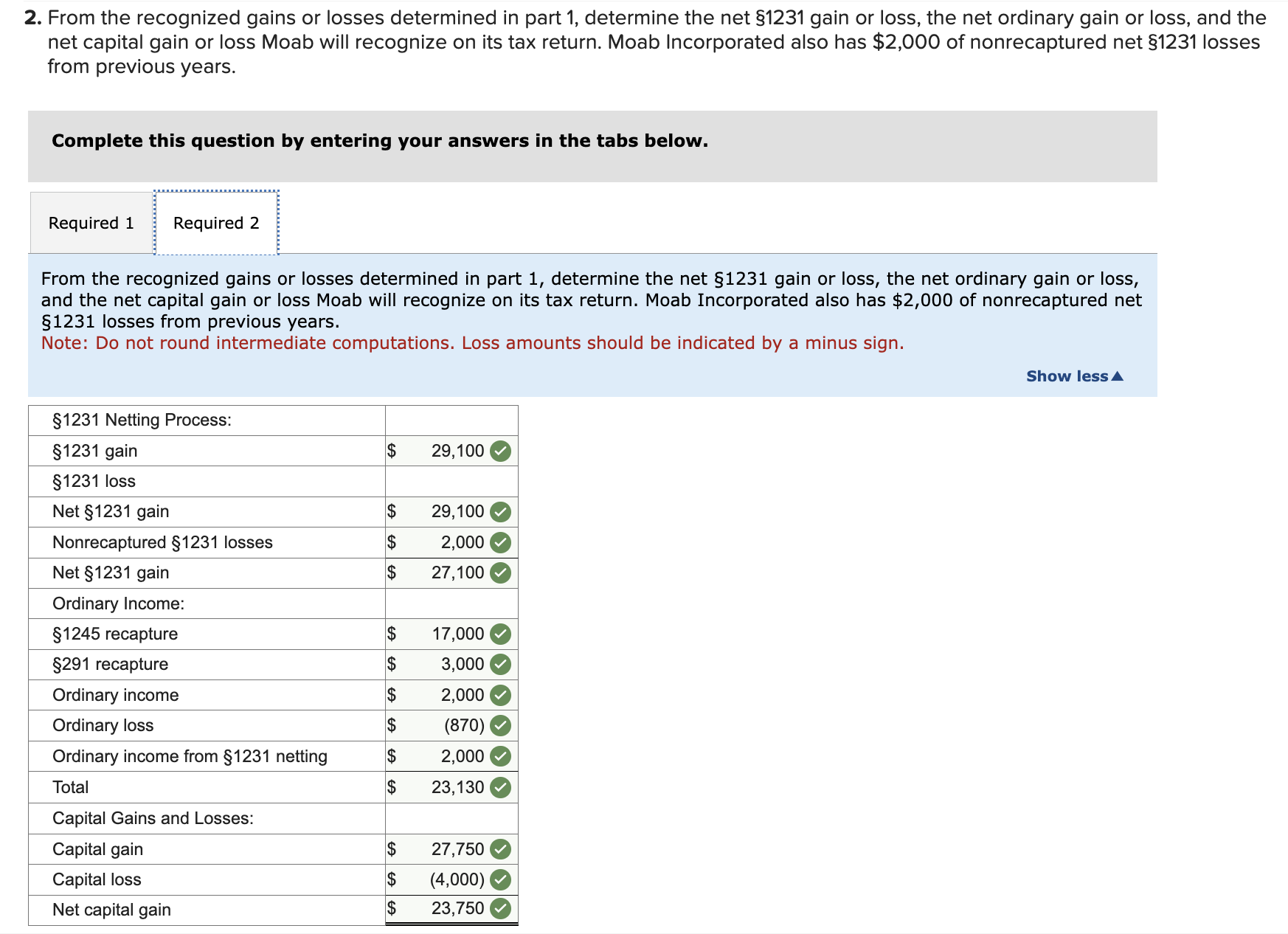Screen dimensions: 1288x934
Task: Select the Required 2 tab
Action: point(215,222)
